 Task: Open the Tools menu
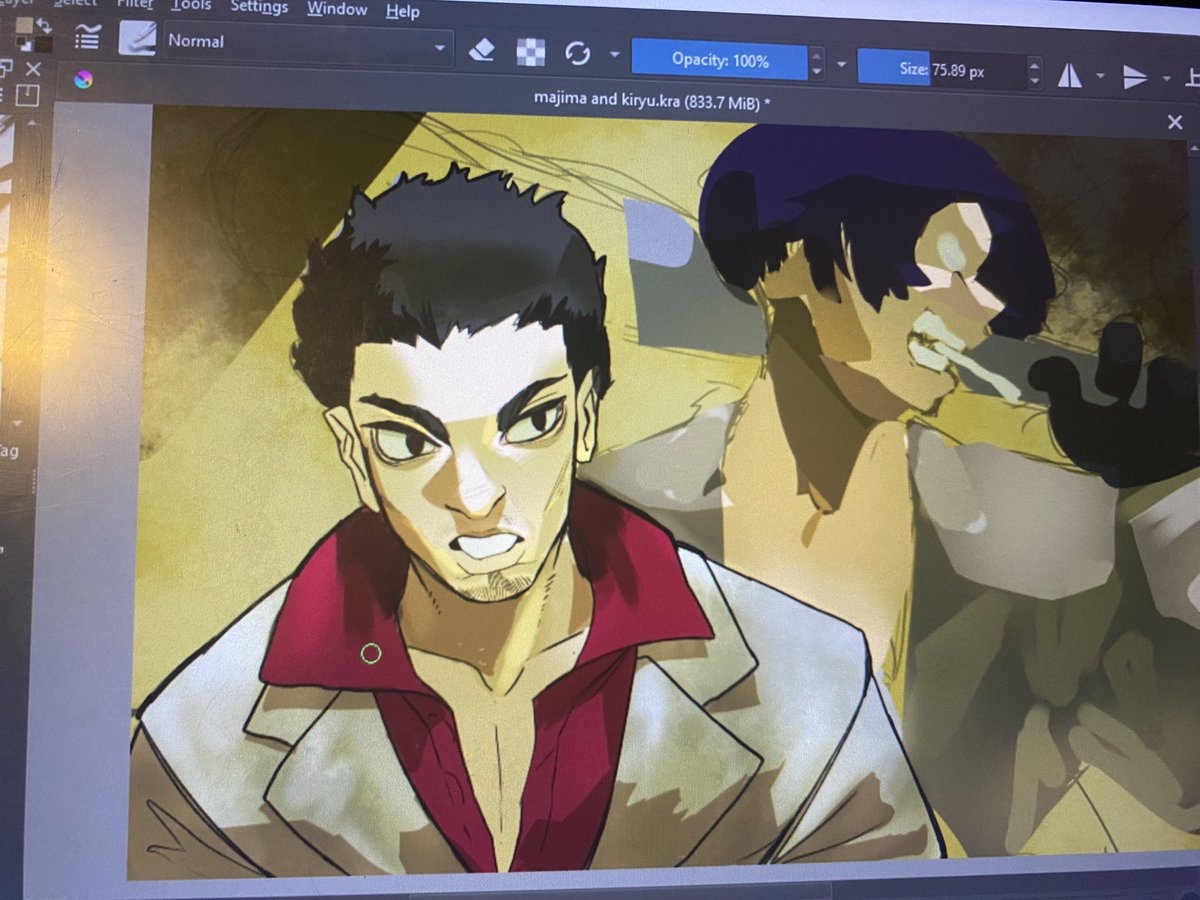click(191, 5)
